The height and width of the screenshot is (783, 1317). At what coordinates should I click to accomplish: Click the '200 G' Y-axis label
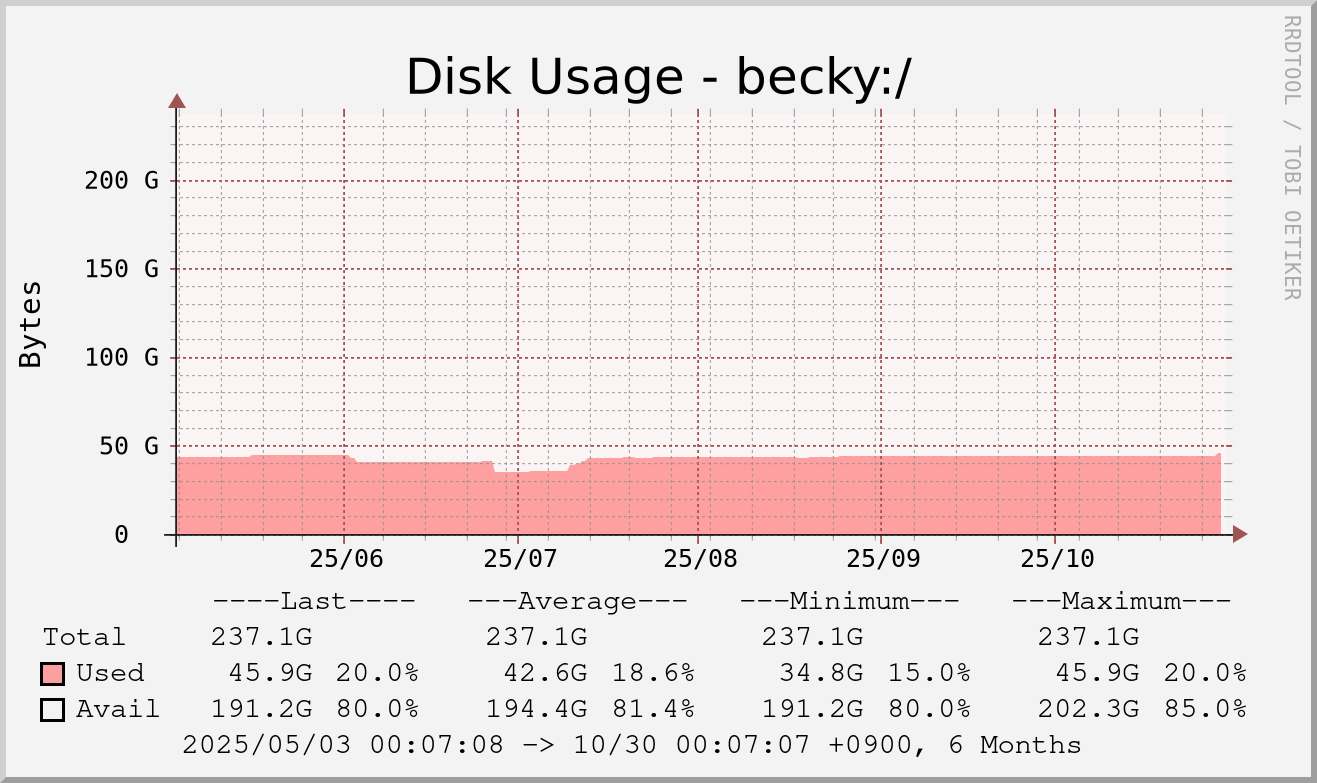coord(121,181)
